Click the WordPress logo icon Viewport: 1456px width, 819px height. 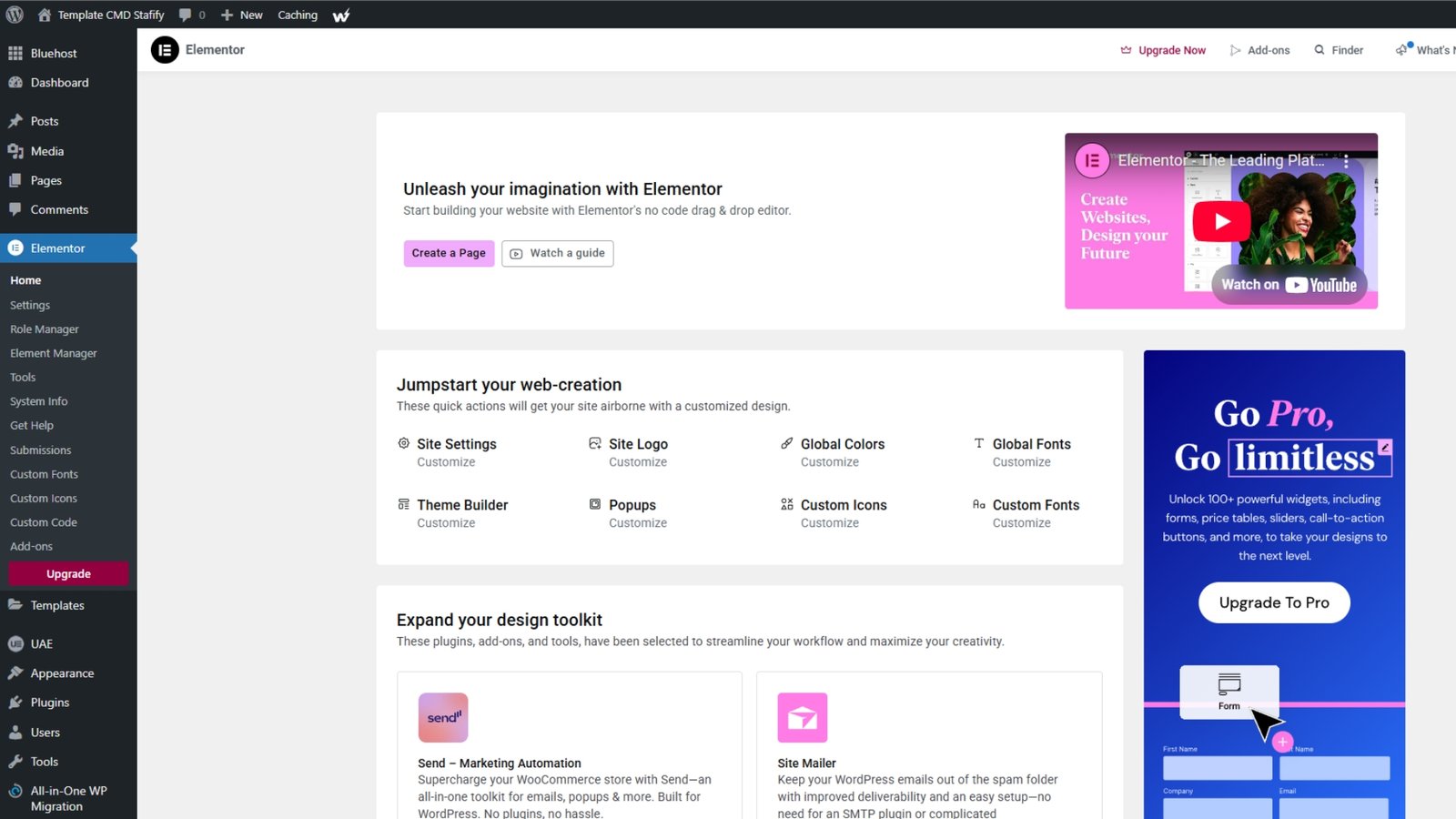pyautogui.click(x=15, y=15)
